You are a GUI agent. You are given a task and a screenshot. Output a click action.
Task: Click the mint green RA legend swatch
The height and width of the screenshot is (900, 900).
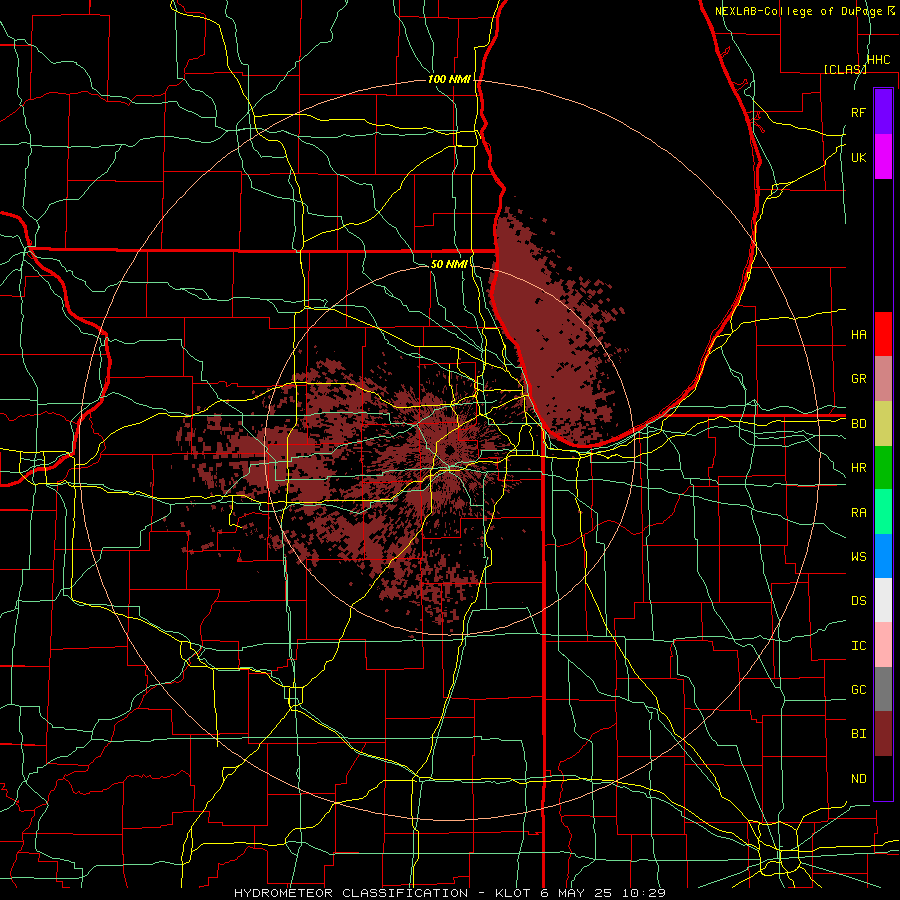click(x=883, y=512)
